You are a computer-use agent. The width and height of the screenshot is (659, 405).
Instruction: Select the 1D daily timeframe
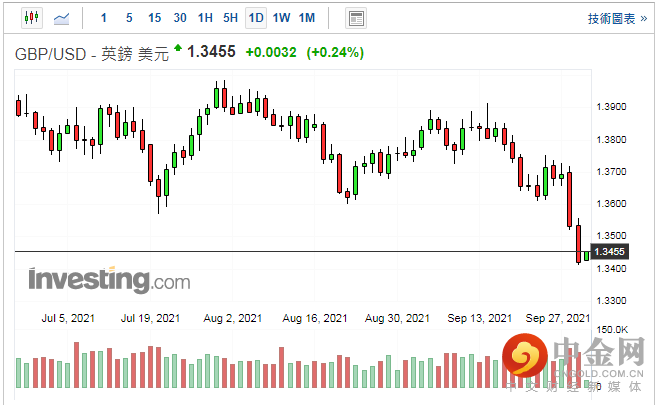click(256, 18)
